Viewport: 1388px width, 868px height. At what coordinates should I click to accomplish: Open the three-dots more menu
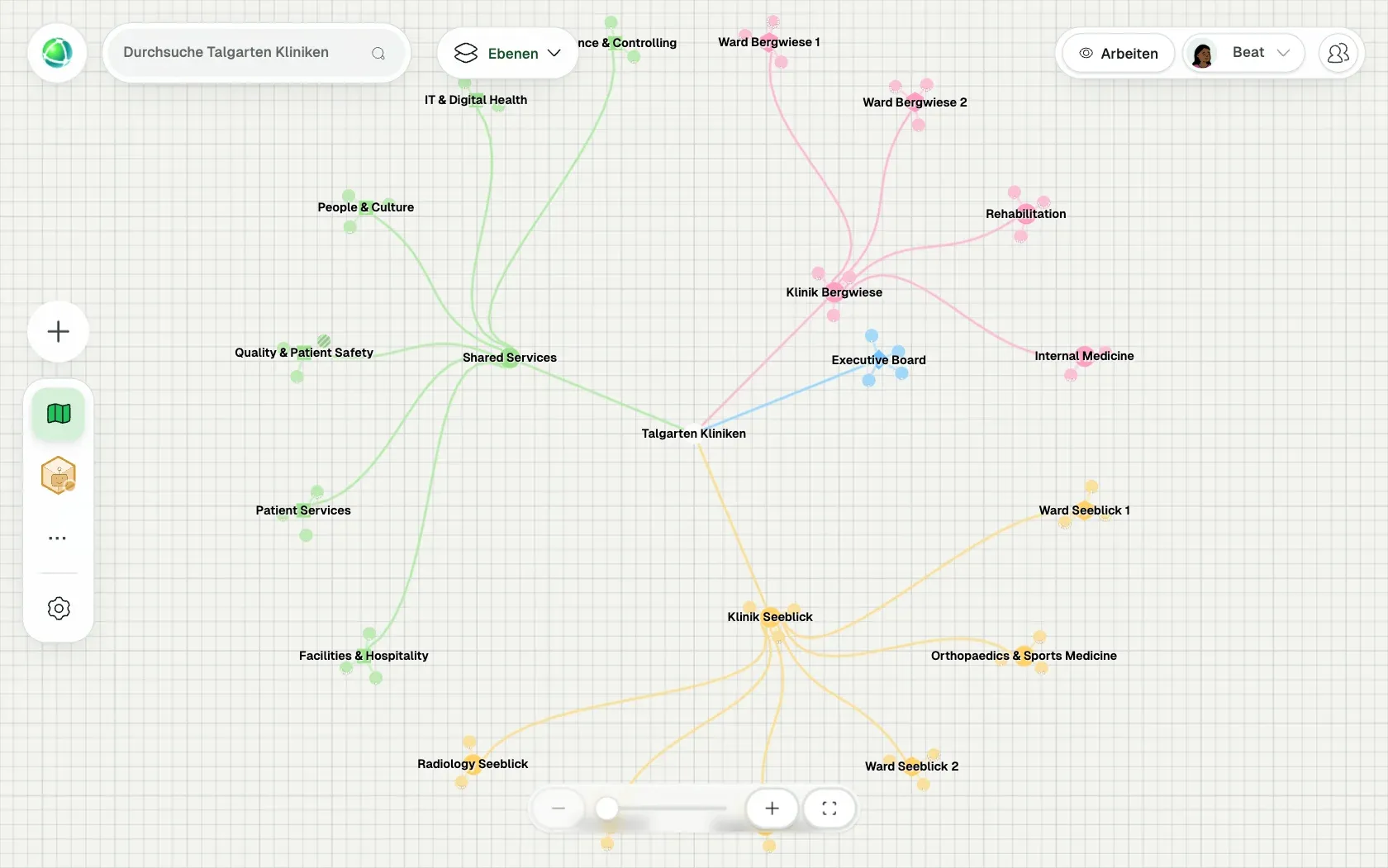[x=57, y=538]
